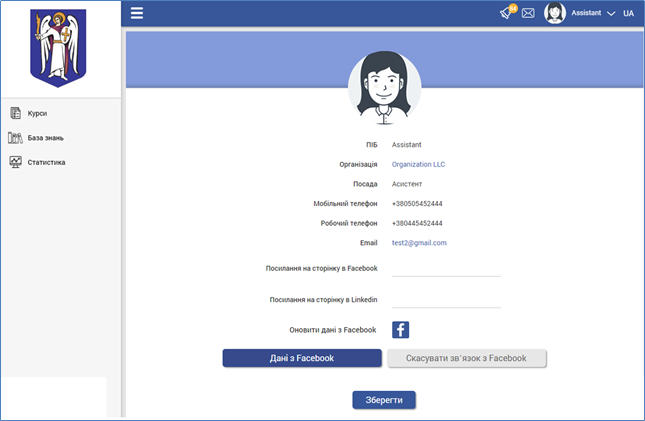Image resolution: width=645 pixels, height=421 pixels.
Task: Focus the Linkedin page link field
Action: click(x=446, y=300)
